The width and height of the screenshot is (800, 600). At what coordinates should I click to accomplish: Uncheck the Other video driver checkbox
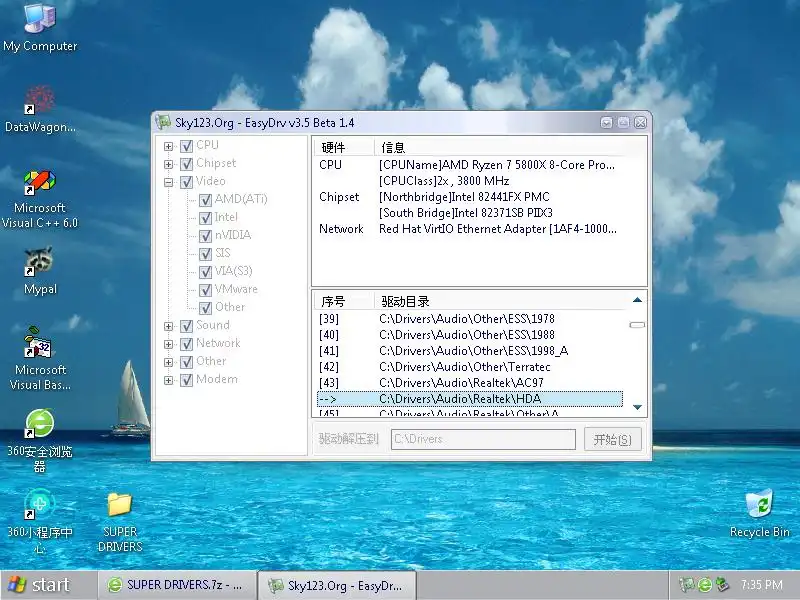[205, 308]
